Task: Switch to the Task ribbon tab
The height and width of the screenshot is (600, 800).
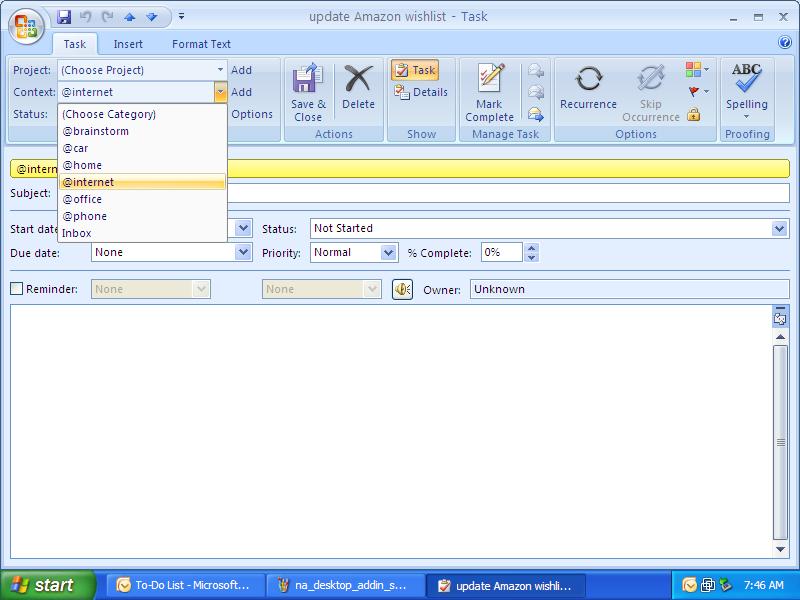Action: tap(74, 44)
